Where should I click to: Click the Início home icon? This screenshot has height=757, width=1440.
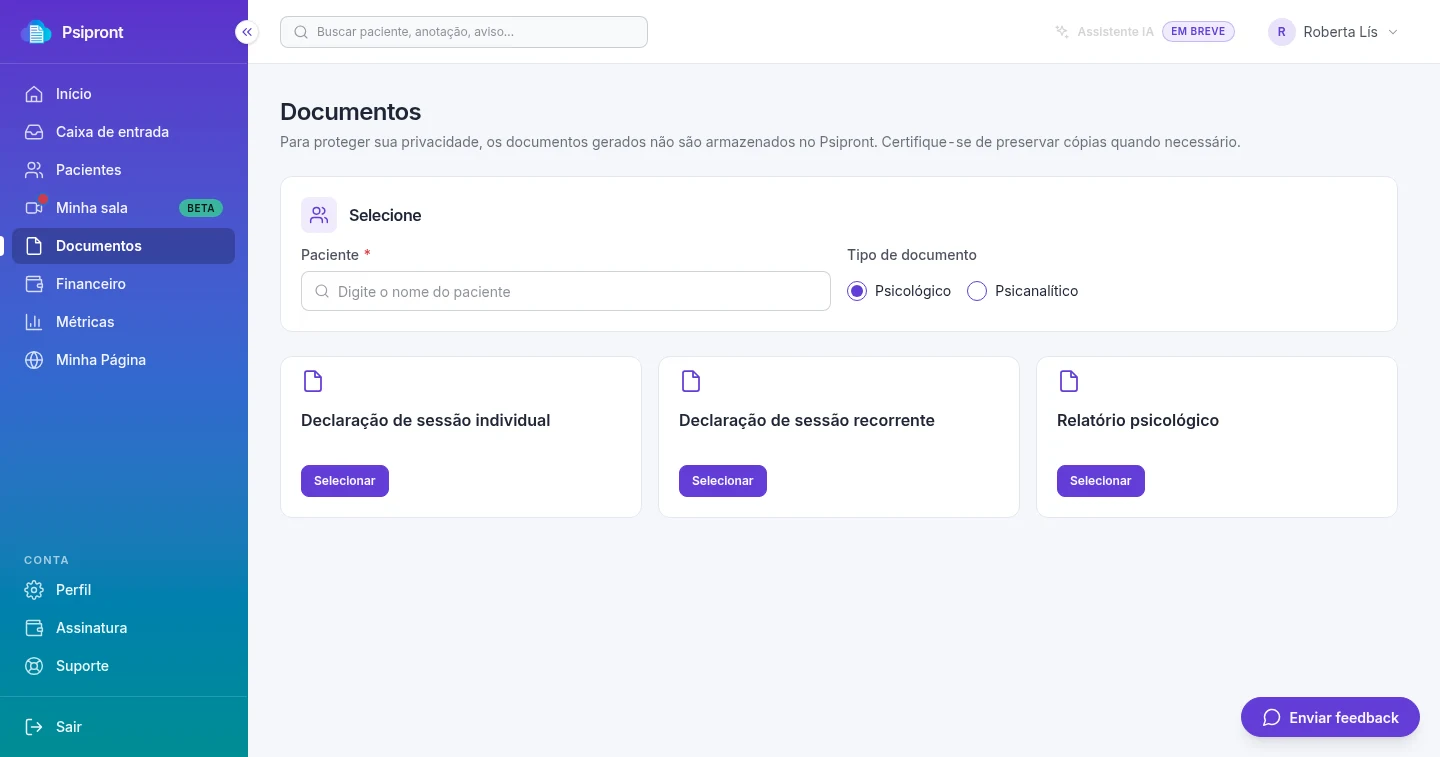pyautogui.click(x=34, y=94)
